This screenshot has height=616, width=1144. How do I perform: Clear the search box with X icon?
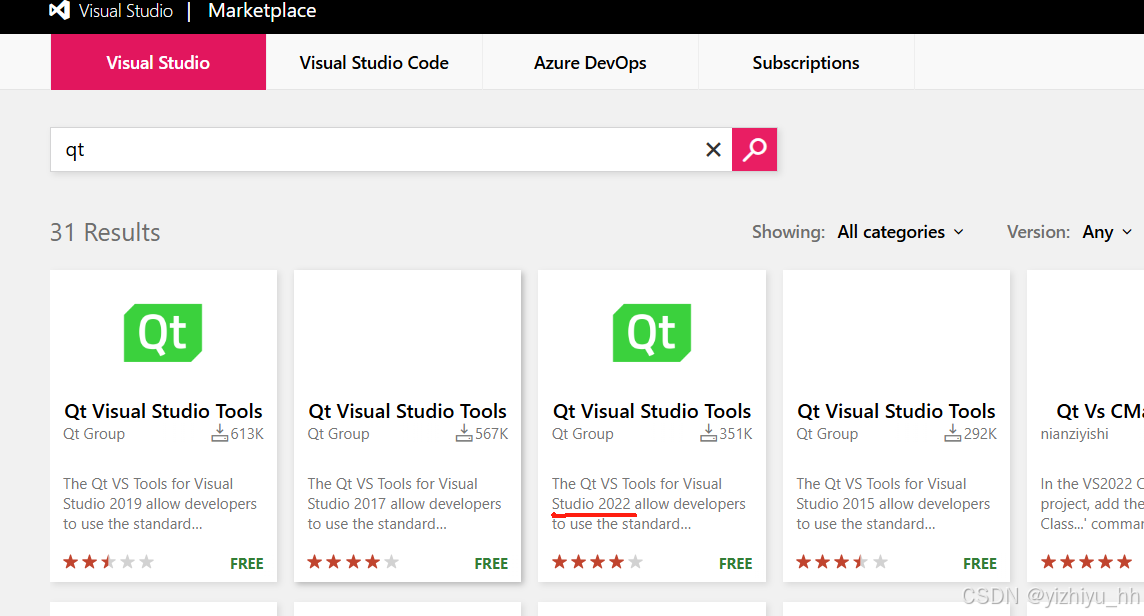click(x=713, y=150)
